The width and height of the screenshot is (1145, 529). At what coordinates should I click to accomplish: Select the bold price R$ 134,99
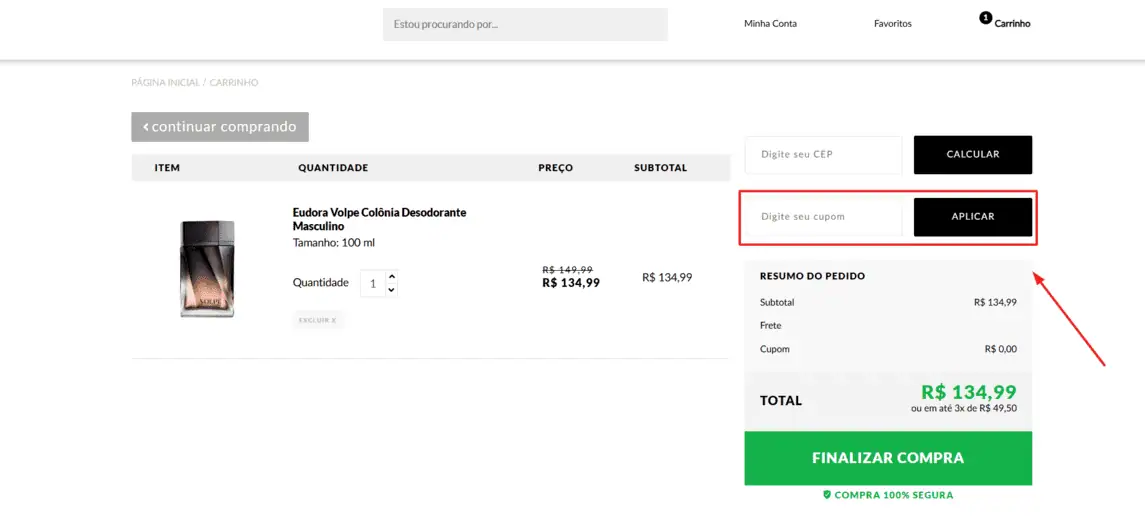(571, 283)
